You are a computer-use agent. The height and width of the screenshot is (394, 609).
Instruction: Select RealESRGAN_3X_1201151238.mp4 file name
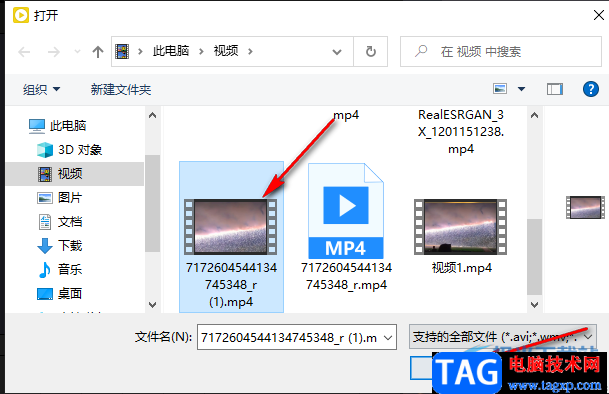(x=461, y=132)
